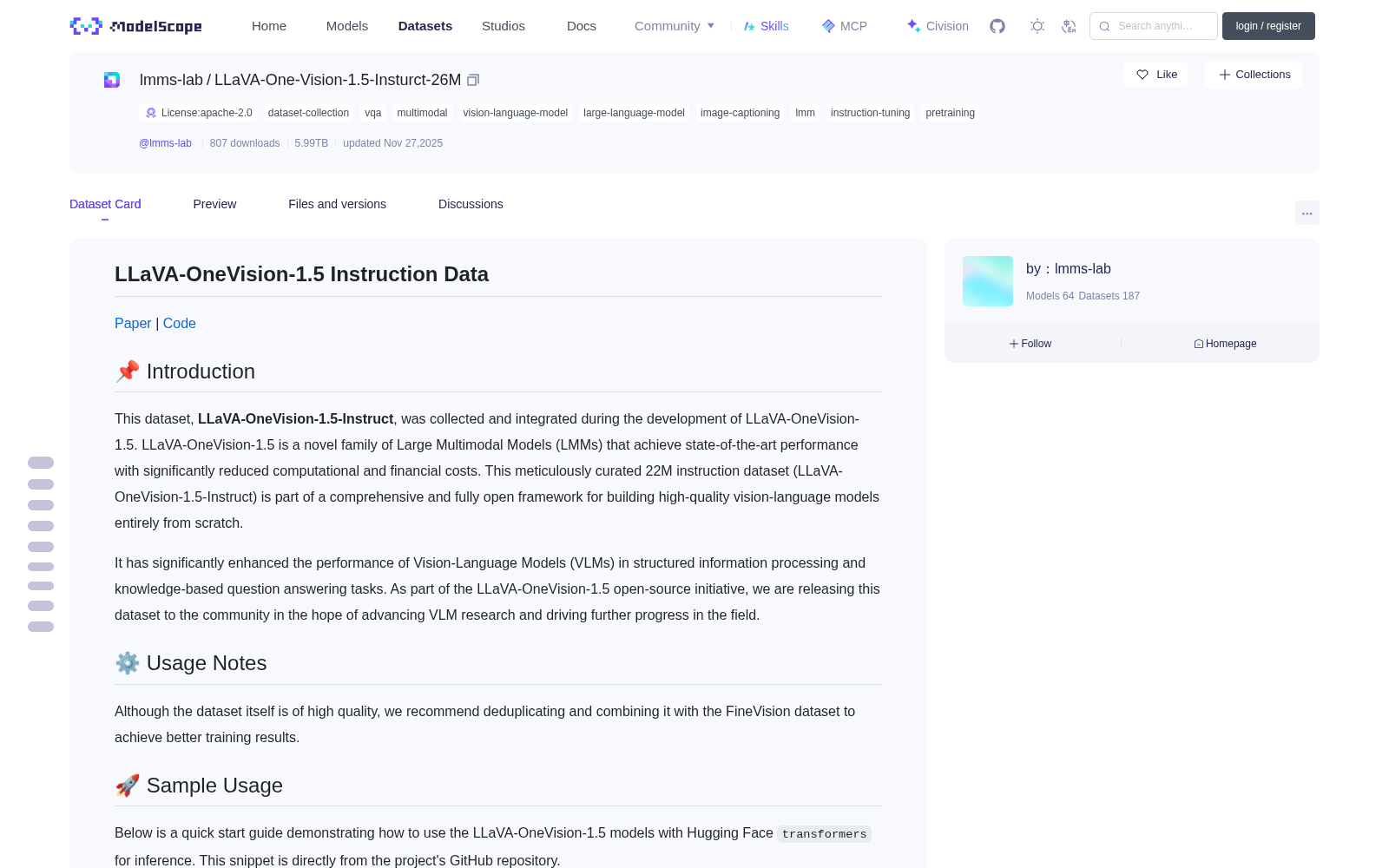
Task: Click the MCP diamond icon
Action: coord(828,26)
